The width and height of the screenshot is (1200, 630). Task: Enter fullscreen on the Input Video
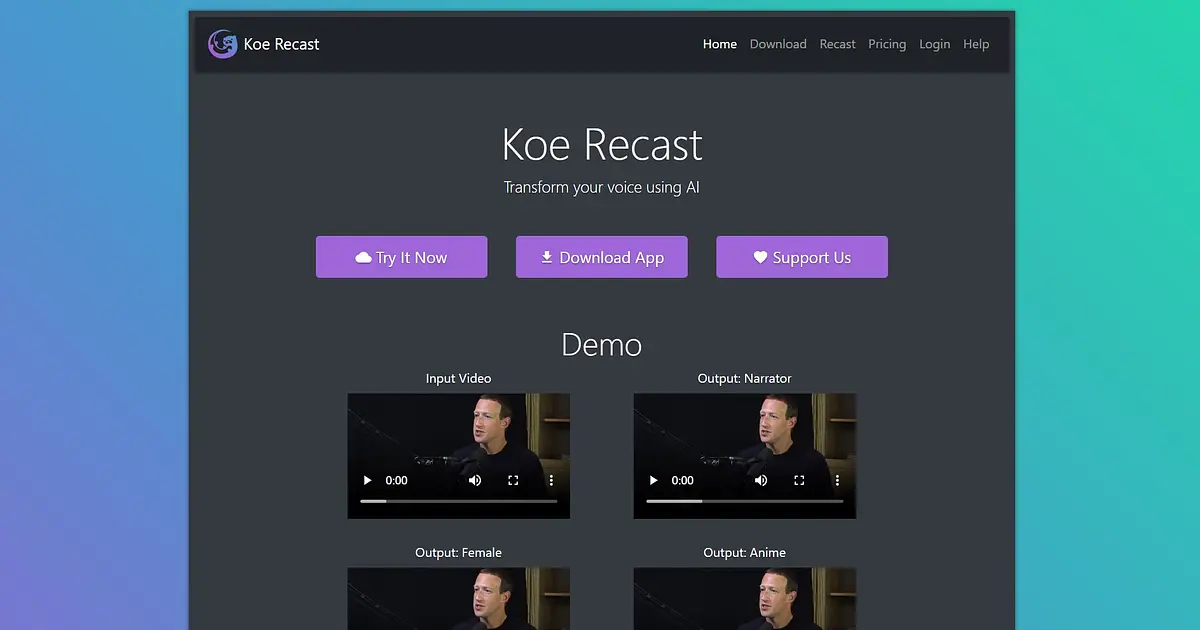(x=513, y=480)
